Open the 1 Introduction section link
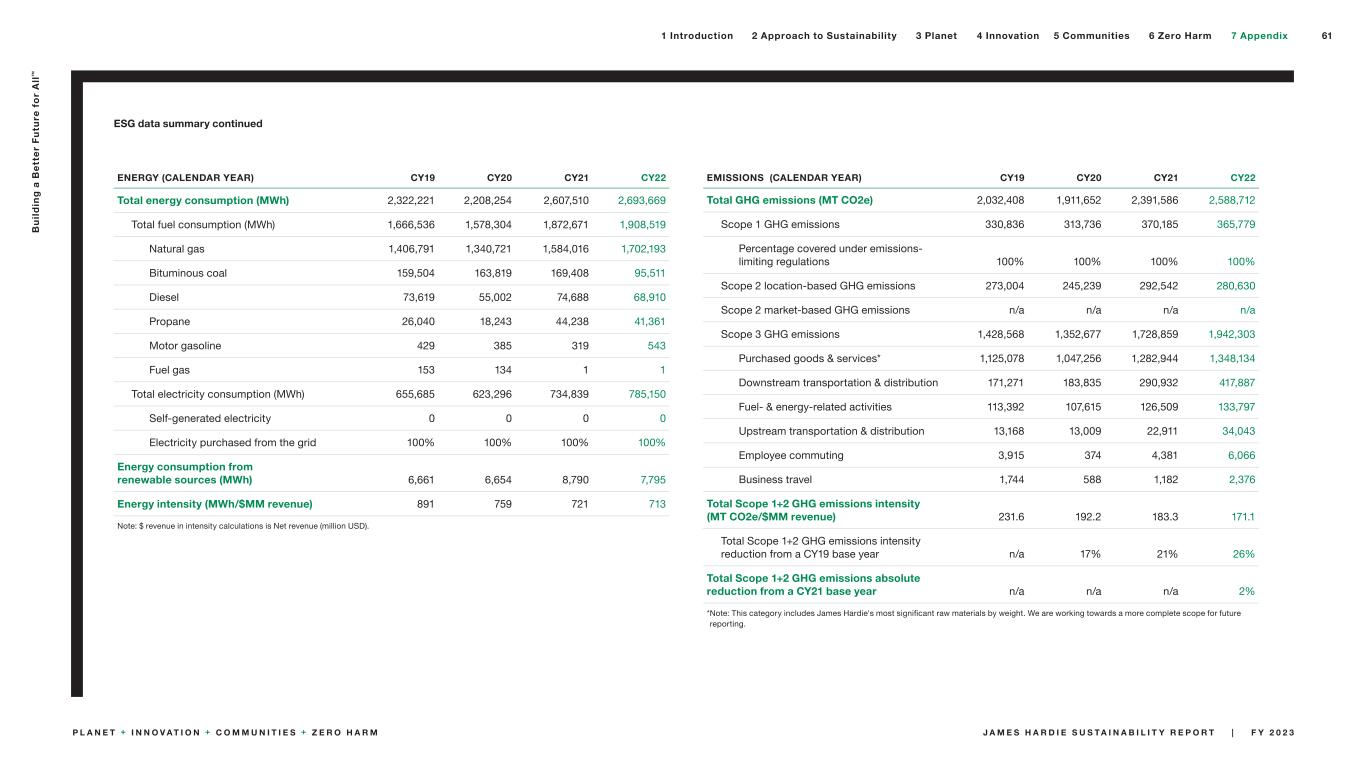The width and height of the screenshot is (1365, 768). pyautogui.click(x=696, y=36)
